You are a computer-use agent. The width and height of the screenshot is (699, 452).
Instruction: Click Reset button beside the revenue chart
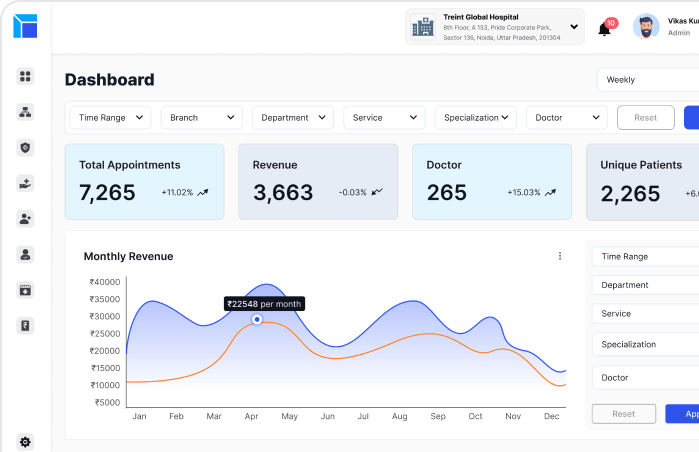(x=623, y=413)
